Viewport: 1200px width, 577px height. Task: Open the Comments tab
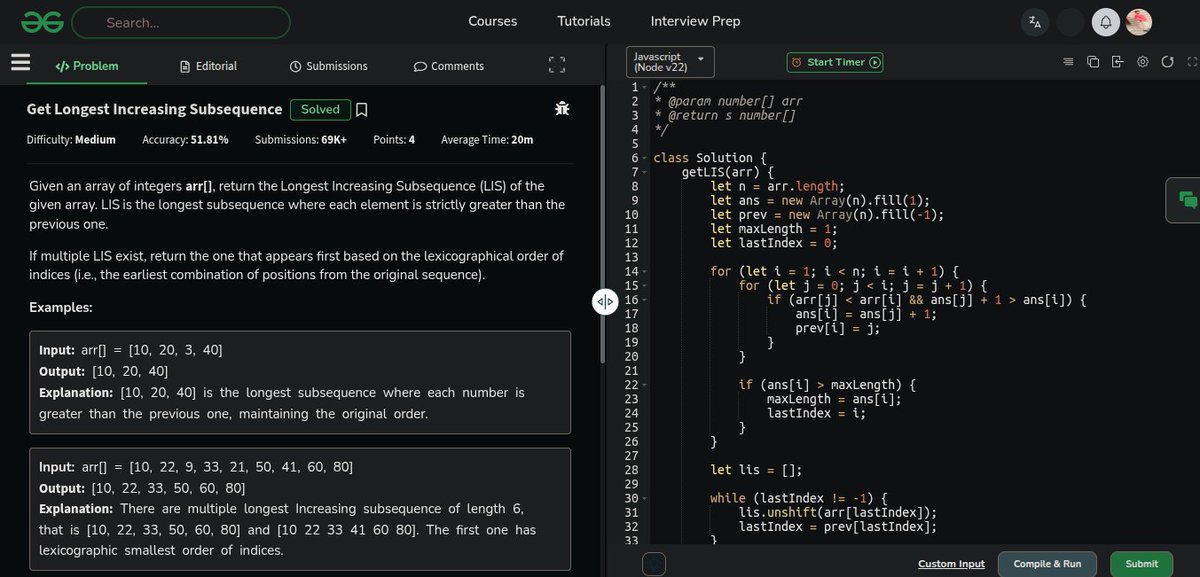(448, 66)
